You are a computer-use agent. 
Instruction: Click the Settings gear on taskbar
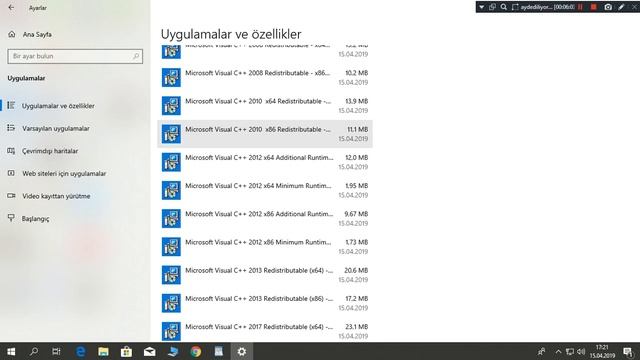[x=242, y=351]
